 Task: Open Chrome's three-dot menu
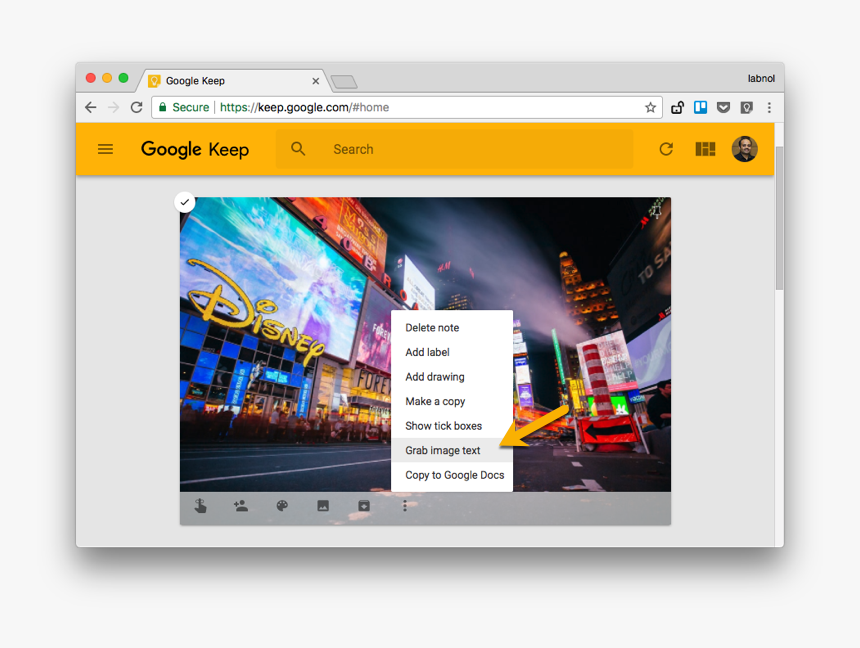769,107
